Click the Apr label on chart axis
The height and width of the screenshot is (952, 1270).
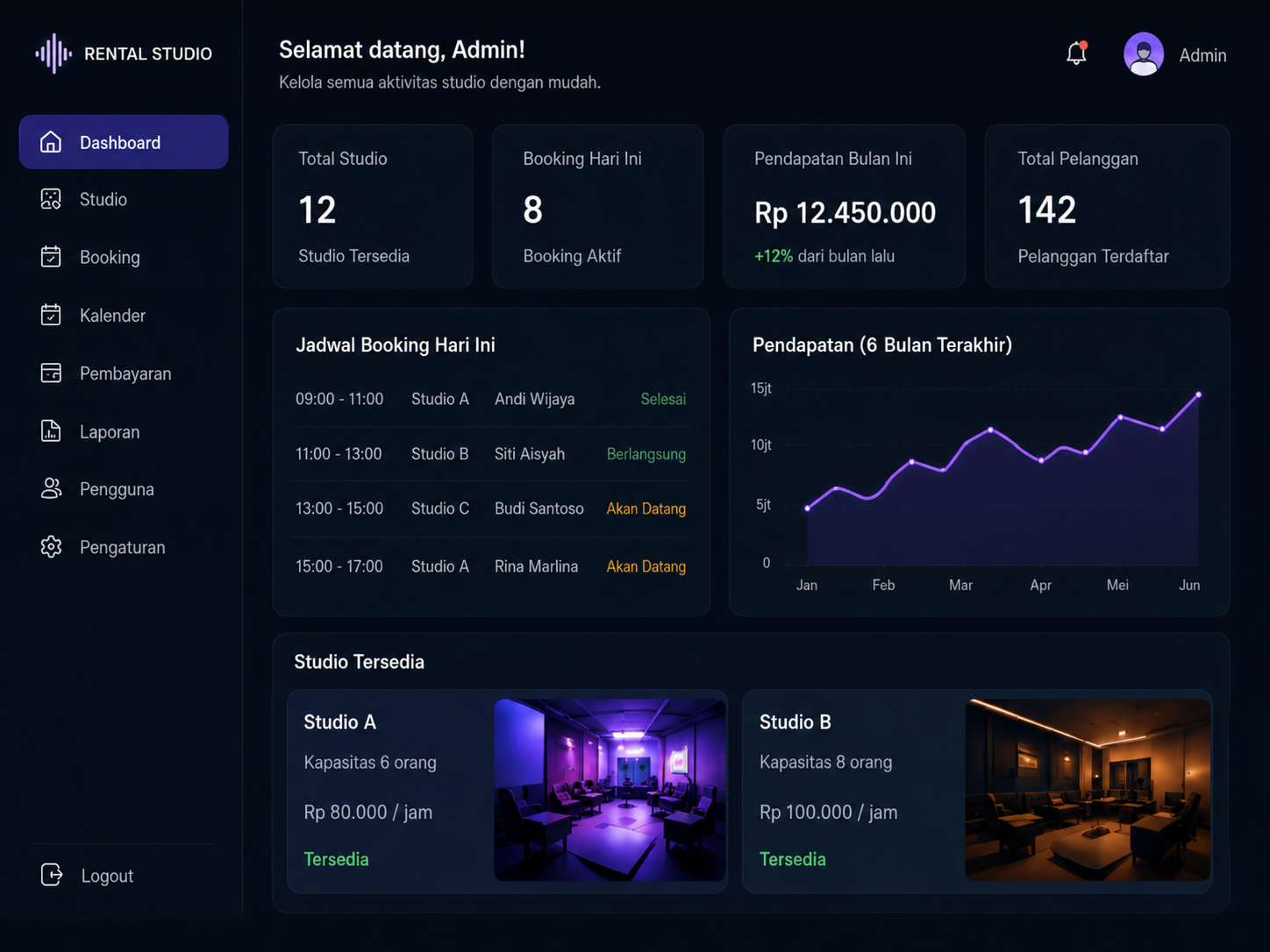(x=1040, y=585)
